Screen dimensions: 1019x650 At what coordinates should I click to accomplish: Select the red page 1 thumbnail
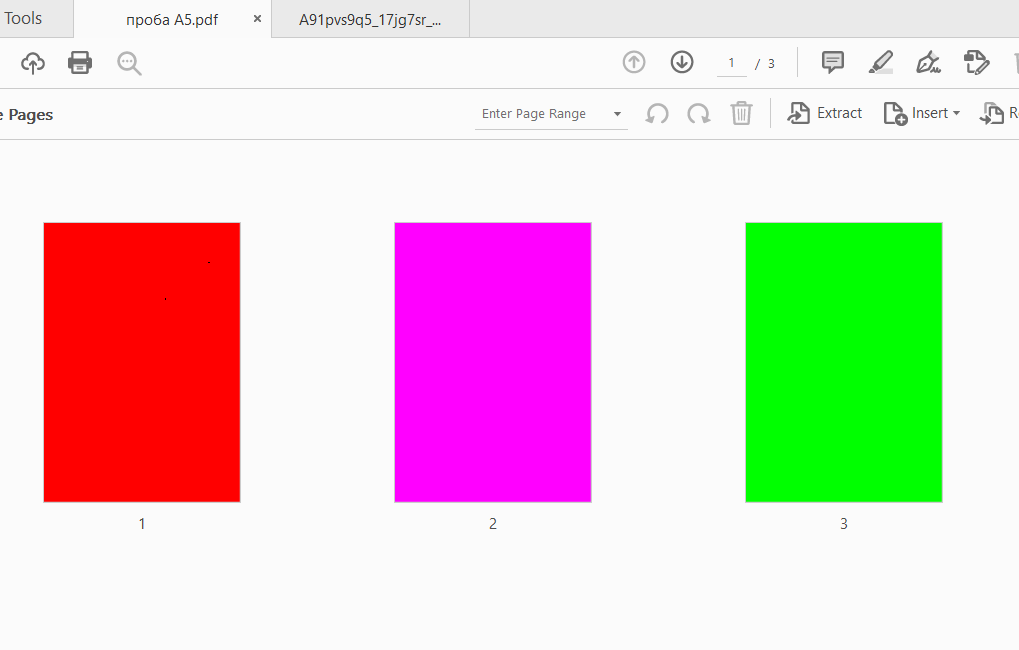click(142, 362)
